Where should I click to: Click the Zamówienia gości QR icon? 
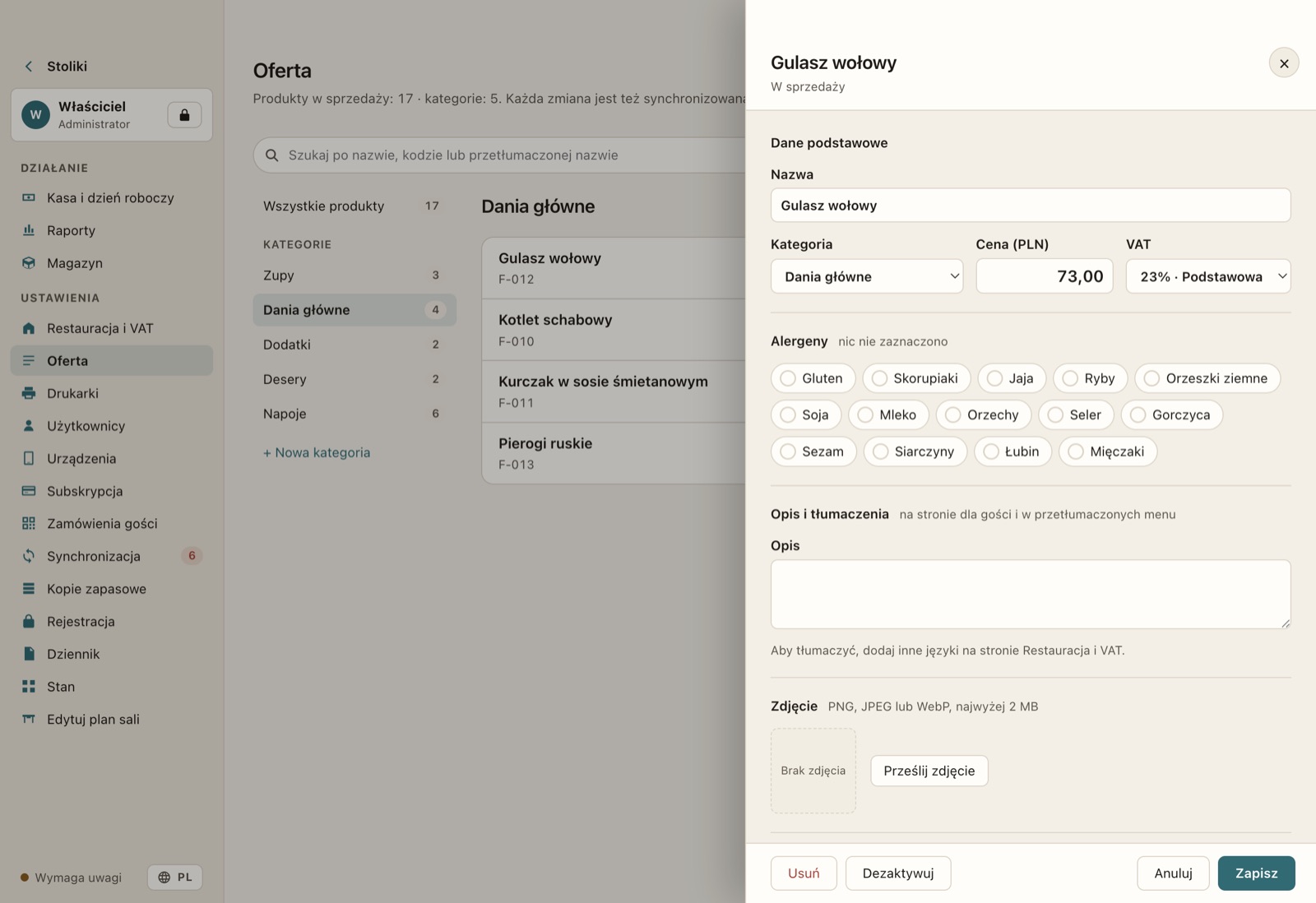[x=29, y=523]
